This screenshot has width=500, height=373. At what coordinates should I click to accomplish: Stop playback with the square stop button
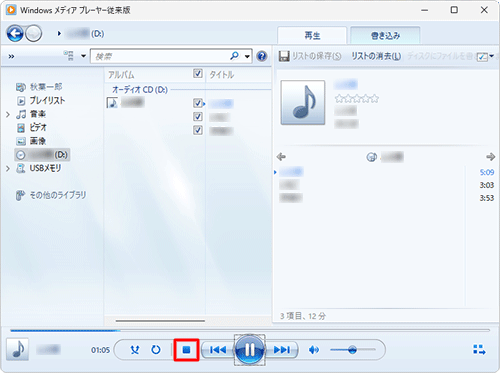186,350
